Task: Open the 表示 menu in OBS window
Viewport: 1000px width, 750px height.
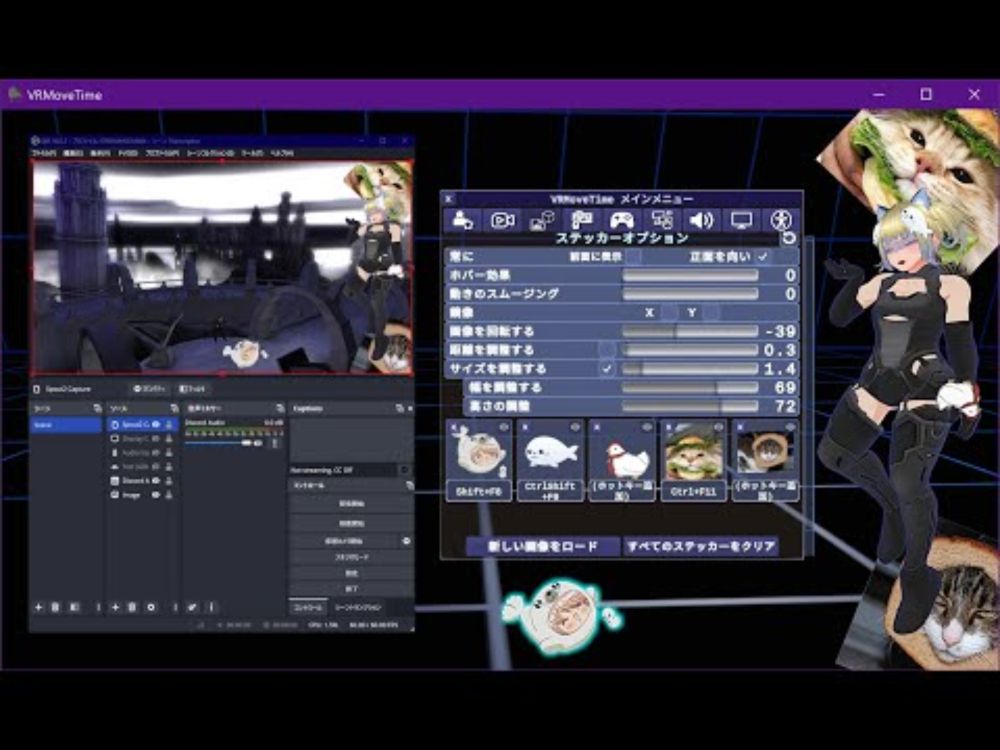Action: (101, 153)
